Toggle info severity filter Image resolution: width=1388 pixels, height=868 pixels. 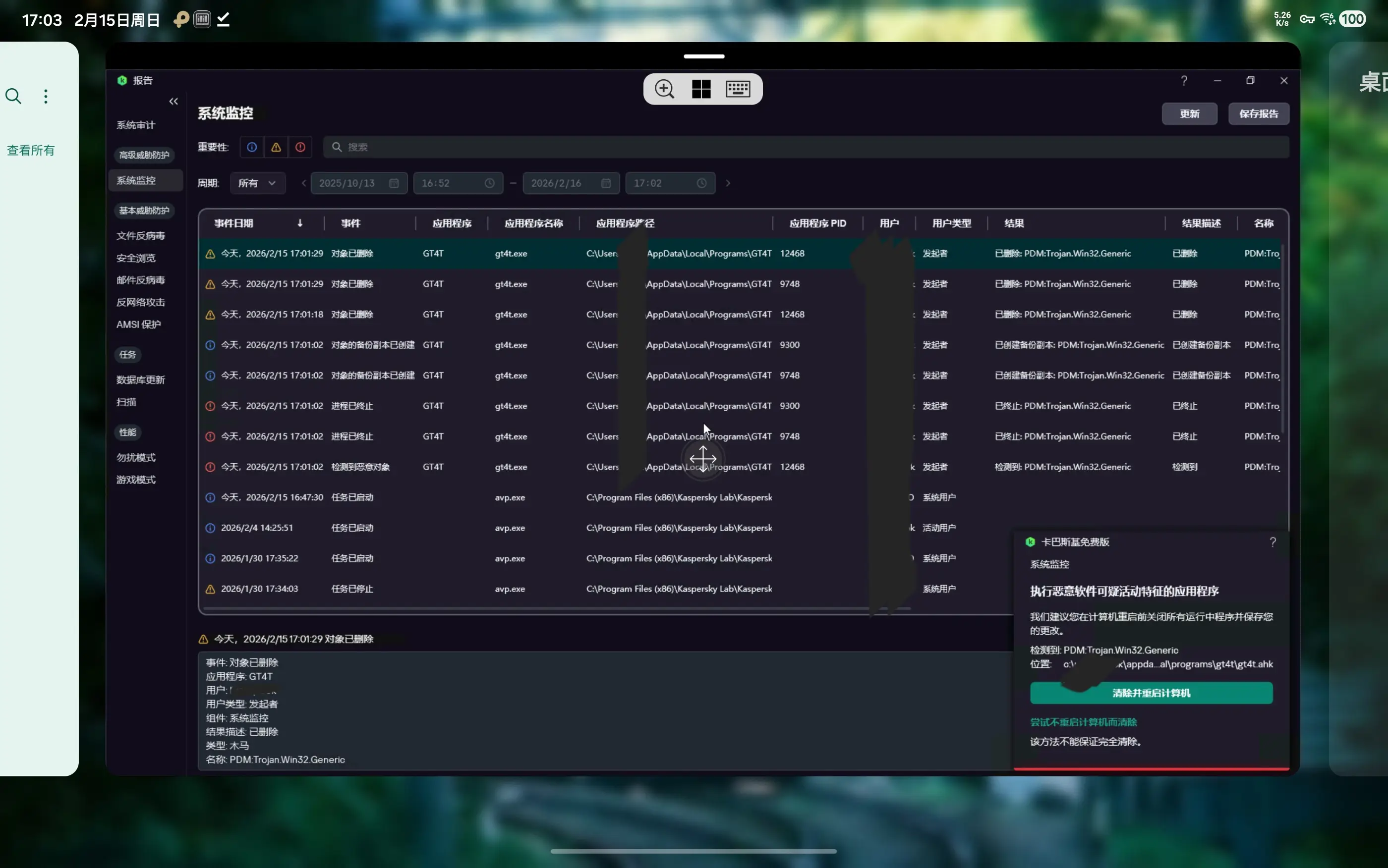pyautogui.click(x=251, y=148)
